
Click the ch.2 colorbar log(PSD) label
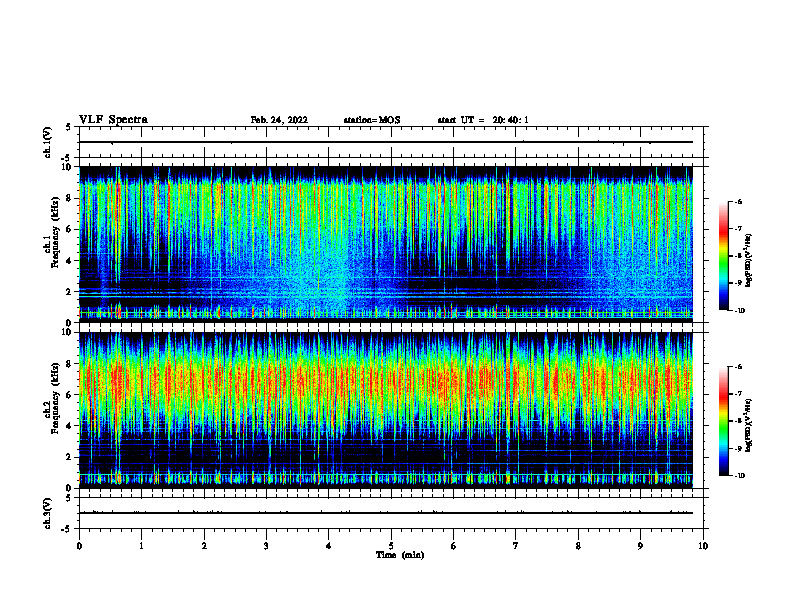pos(749,425)
